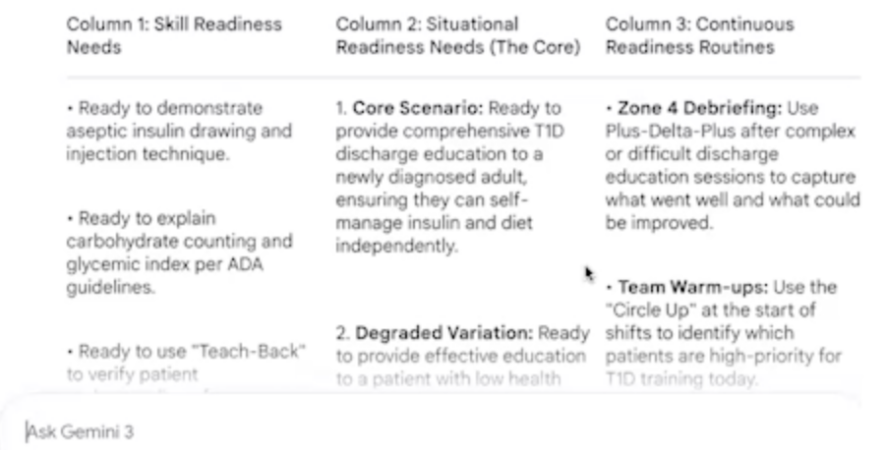Viewport: 887px width, 450px height.
Task: Click the word "guidelines" in column one
Action: [x=109, y=287]
